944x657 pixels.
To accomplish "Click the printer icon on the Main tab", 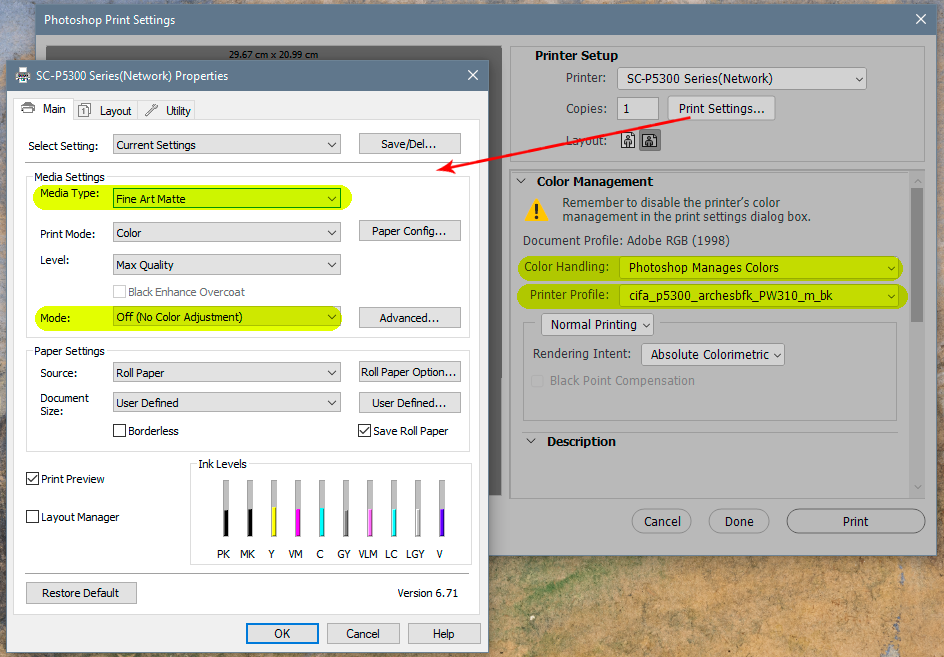I will pyautogui.click(x=28, y=108).
